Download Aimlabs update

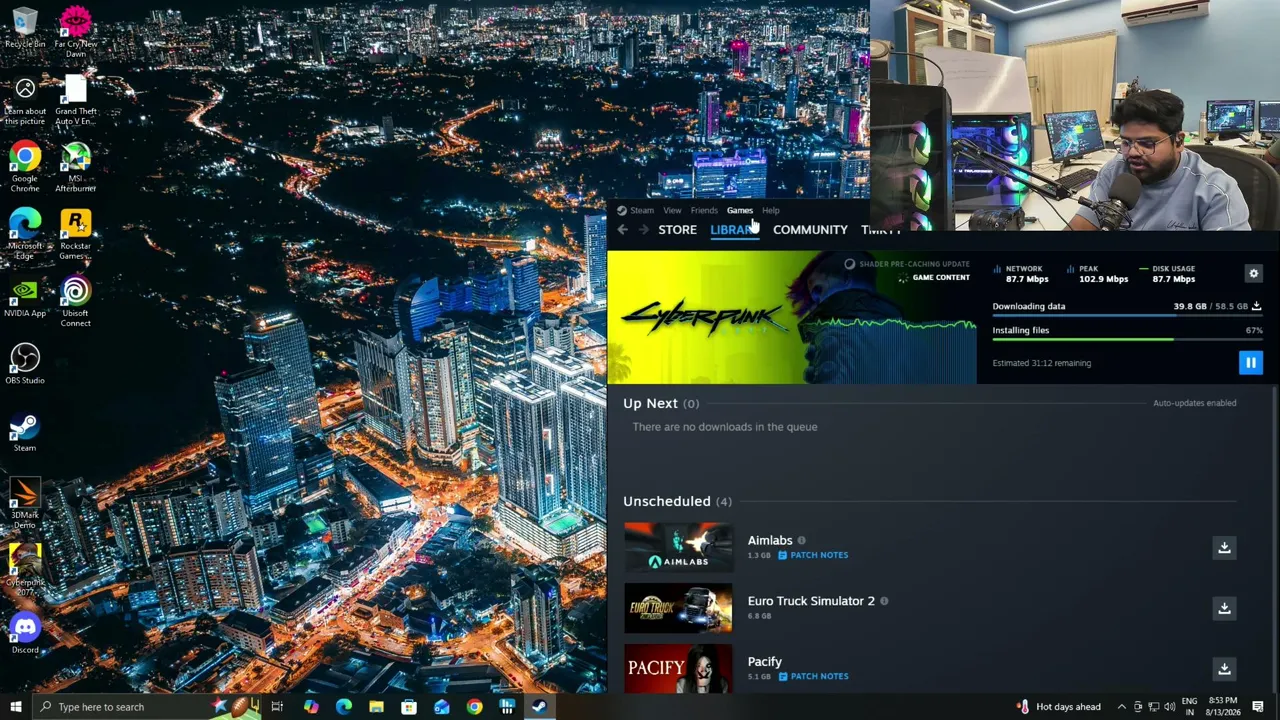point(1224,547)
